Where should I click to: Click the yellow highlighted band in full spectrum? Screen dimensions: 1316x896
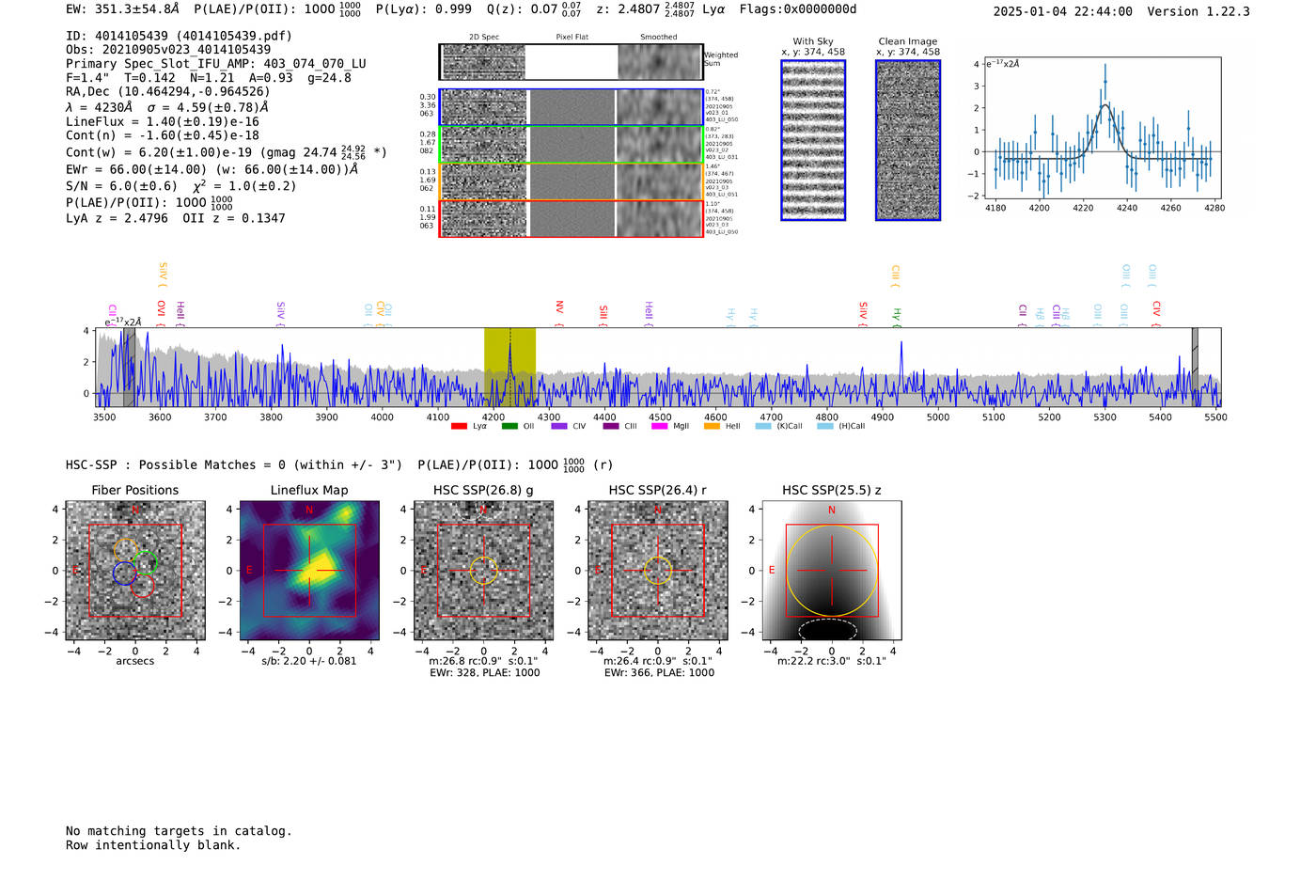[509, 368]
